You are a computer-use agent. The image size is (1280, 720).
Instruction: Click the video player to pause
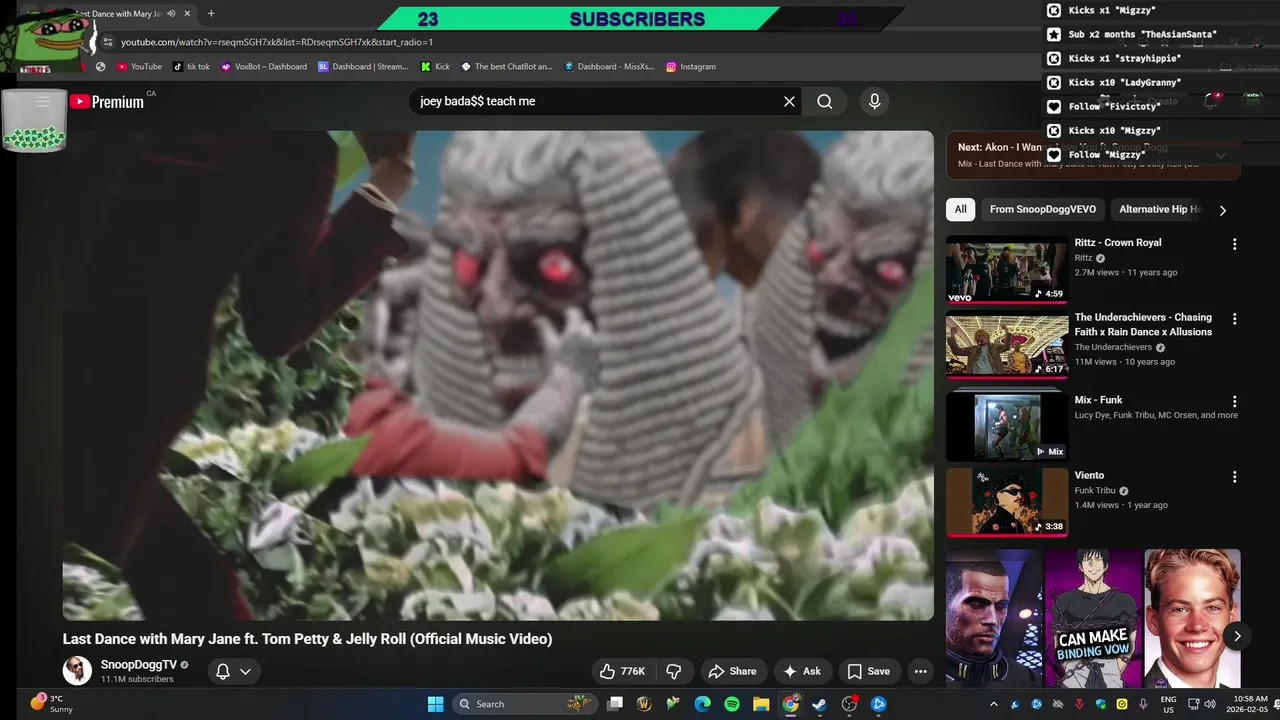coord(498,375)
